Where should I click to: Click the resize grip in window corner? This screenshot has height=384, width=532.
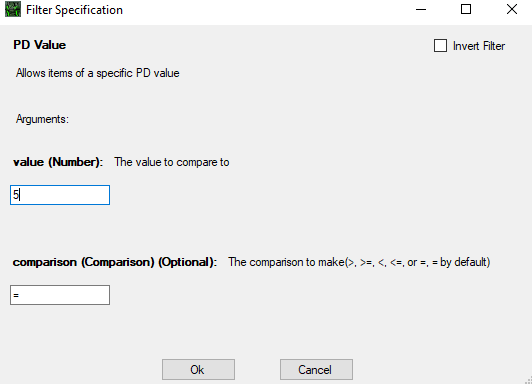click(528, 380)
